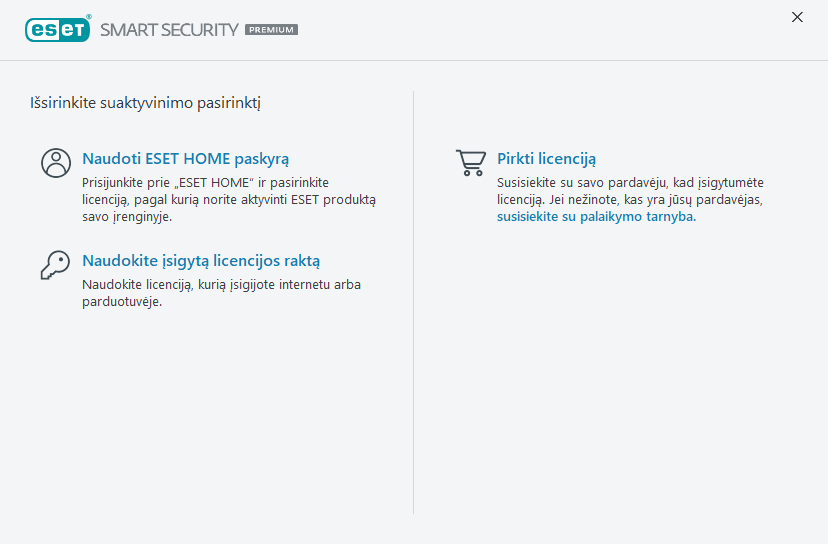Viewport: 828px width, 544px height.
Task: Follow "susisiekite su palaikymo tarnyba" link
Action: coord(595,216)
